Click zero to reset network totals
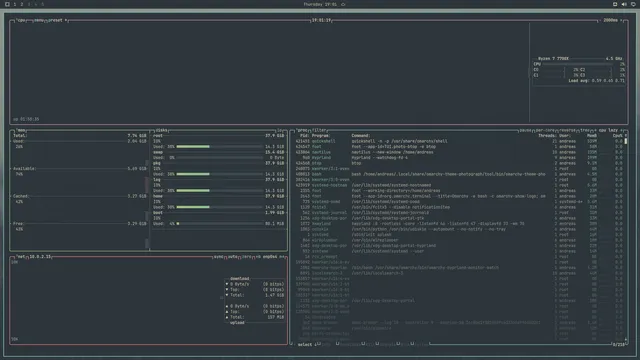The height and width of the screenshot is (360, 640). tap(247, 257)
